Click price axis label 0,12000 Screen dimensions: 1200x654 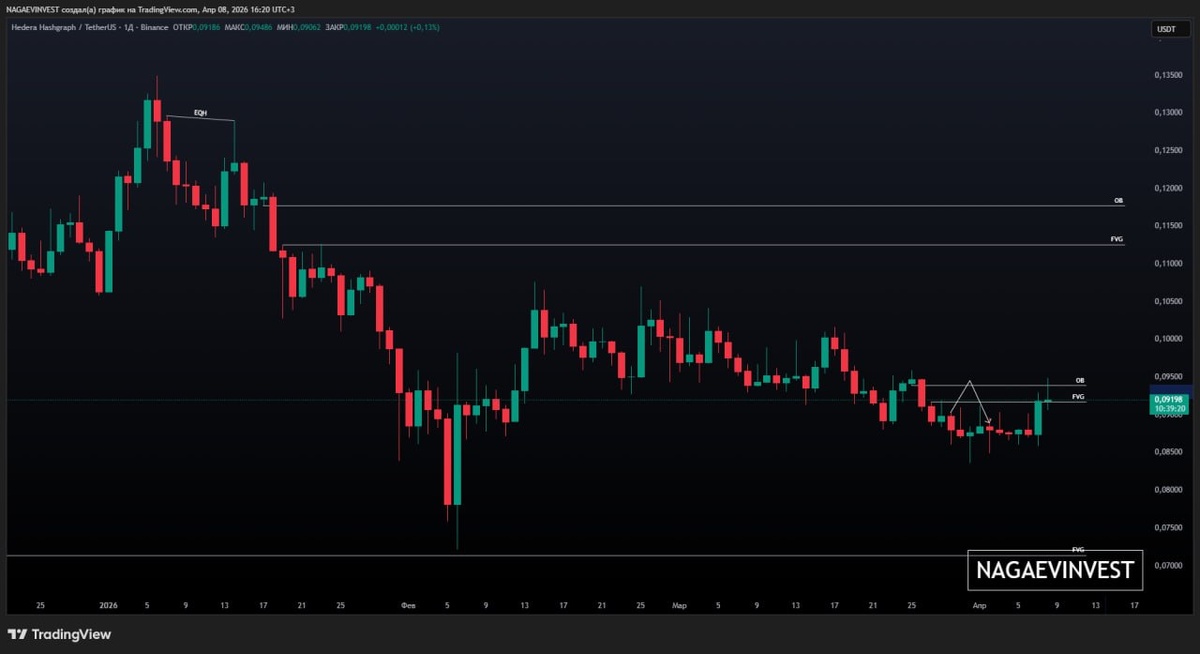point(1169,188)
